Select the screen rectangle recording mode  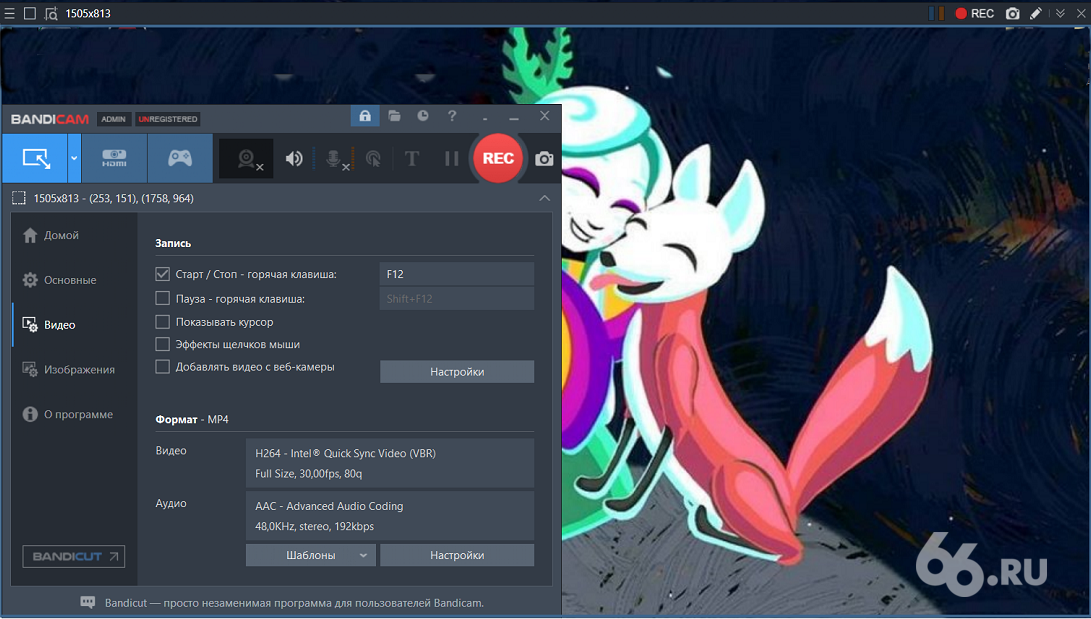[x=35, y=159]
